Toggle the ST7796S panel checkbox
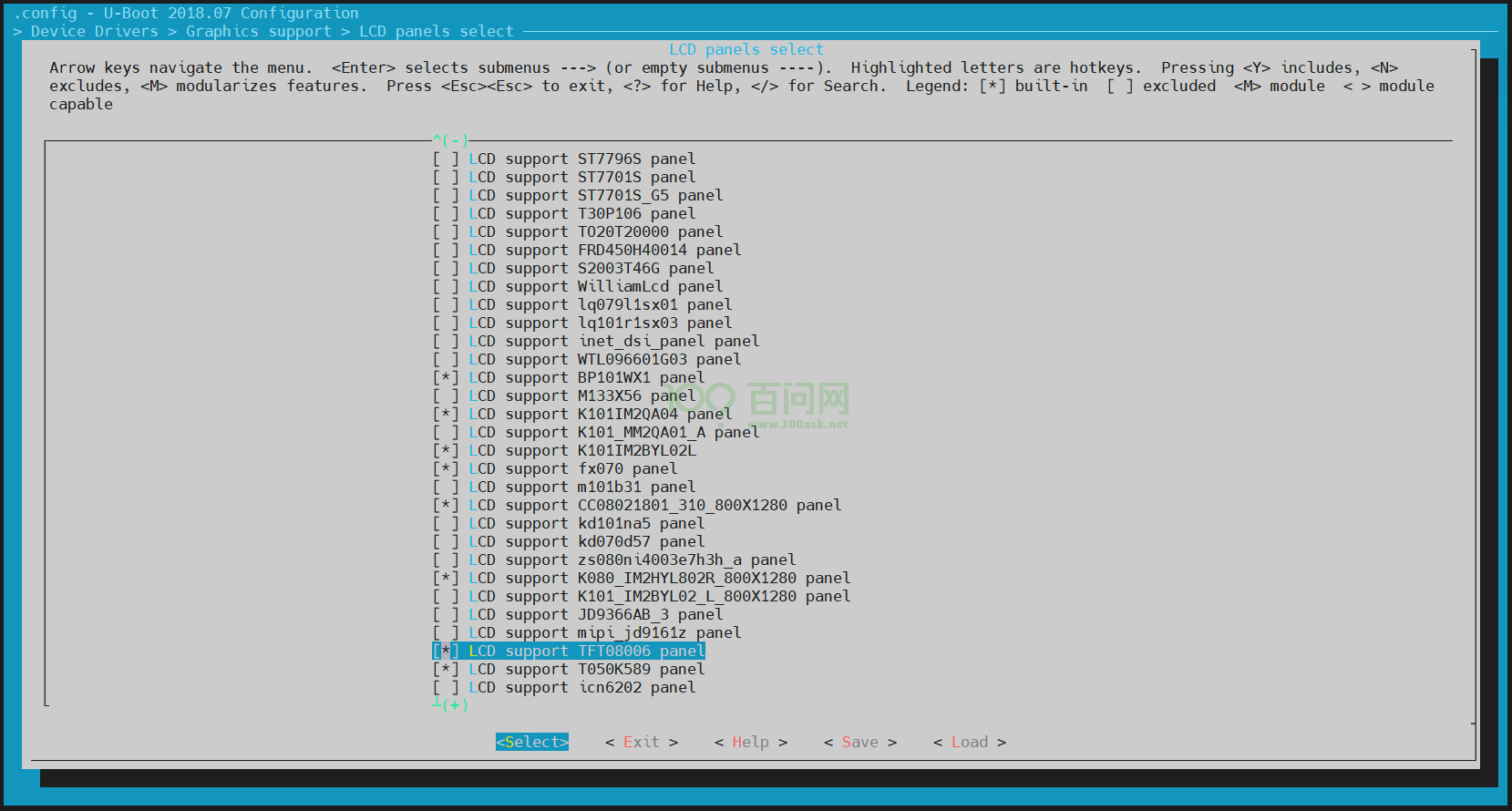Viewport: 1512px width, 811px height. (446, 159)
